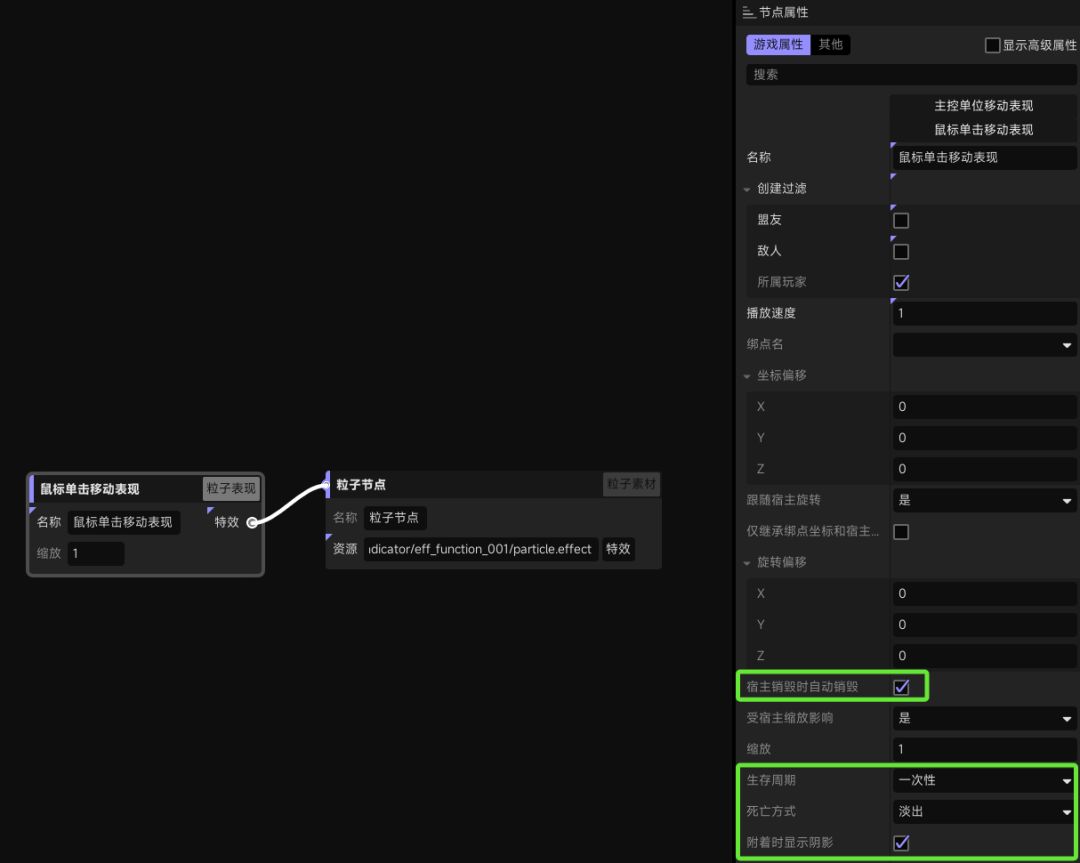The height and width of the screenshot is (863, 1080).
Task: Click the 粒子素材 type badge on node
Action: tap(631, 484)
